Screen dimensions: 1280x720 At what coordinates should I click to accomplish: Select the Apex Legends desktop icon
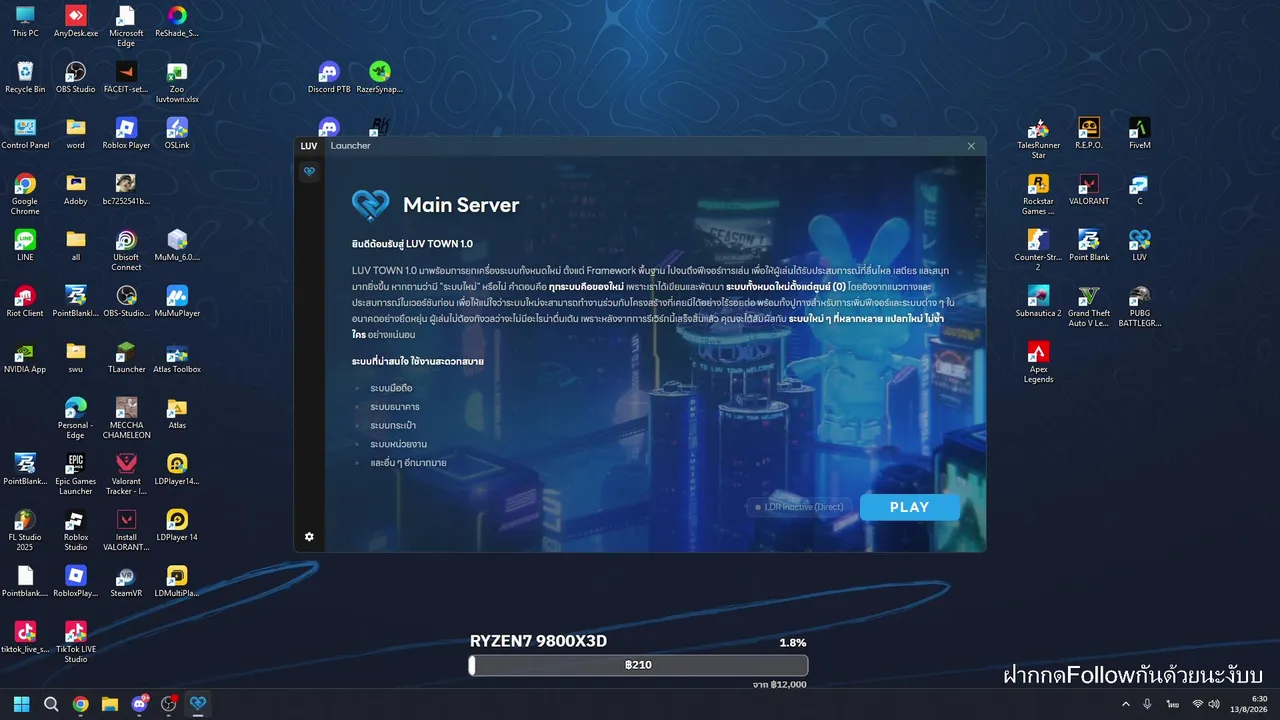(1038, 362)
